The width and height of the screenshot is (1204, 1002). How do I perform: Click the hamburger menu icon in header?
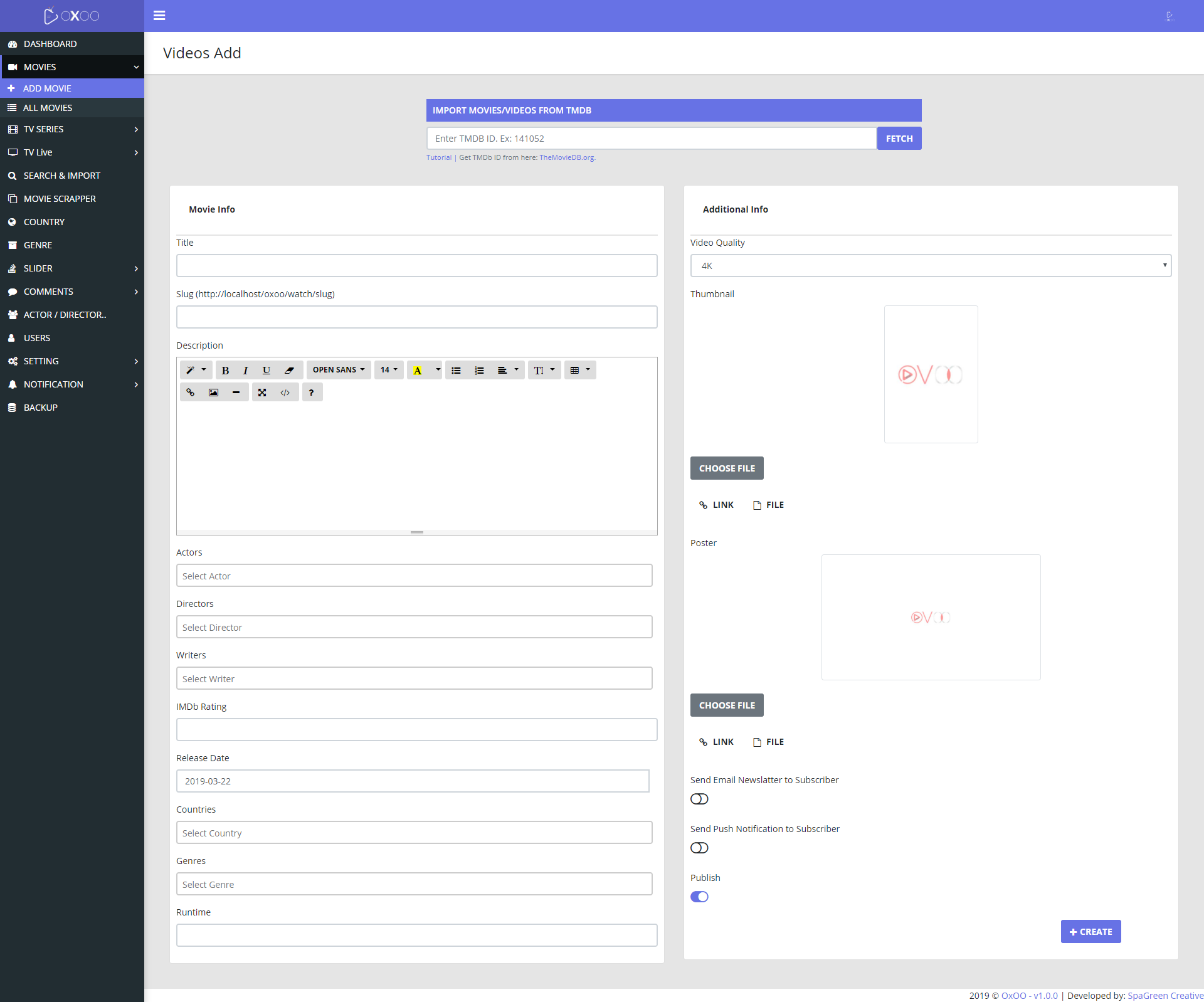[x=159, y=16]
